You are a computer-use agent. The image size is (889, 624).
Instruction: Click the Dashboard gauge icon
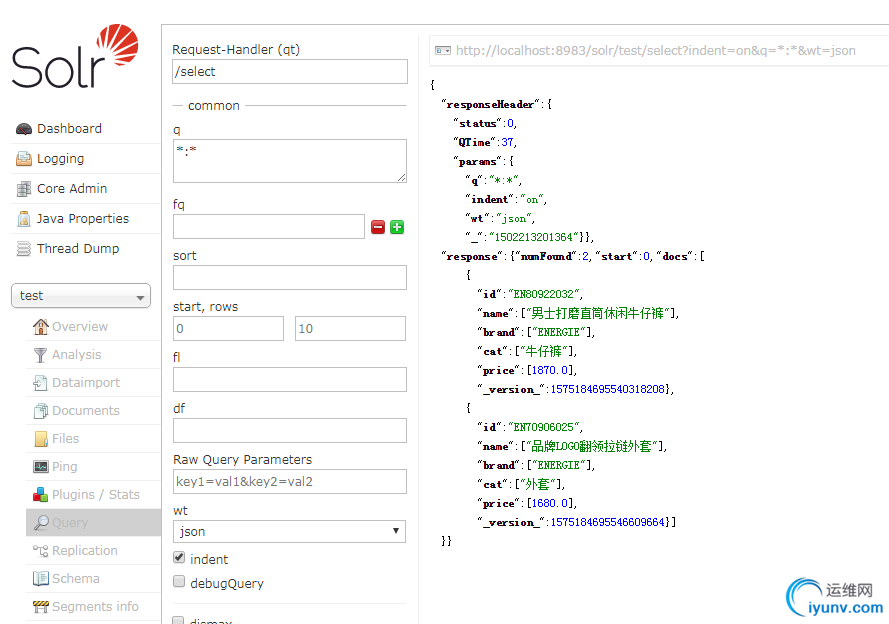tap(24, 129)
